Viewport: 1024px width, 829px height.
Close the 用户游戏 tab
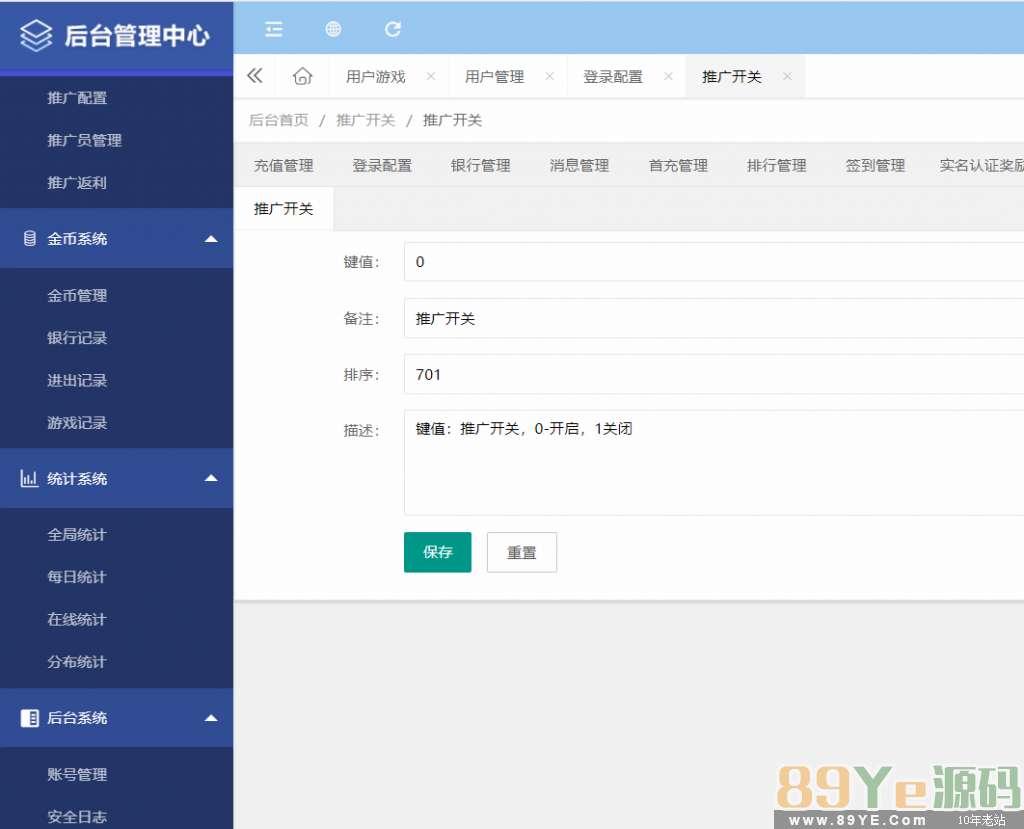click(431, 76)
